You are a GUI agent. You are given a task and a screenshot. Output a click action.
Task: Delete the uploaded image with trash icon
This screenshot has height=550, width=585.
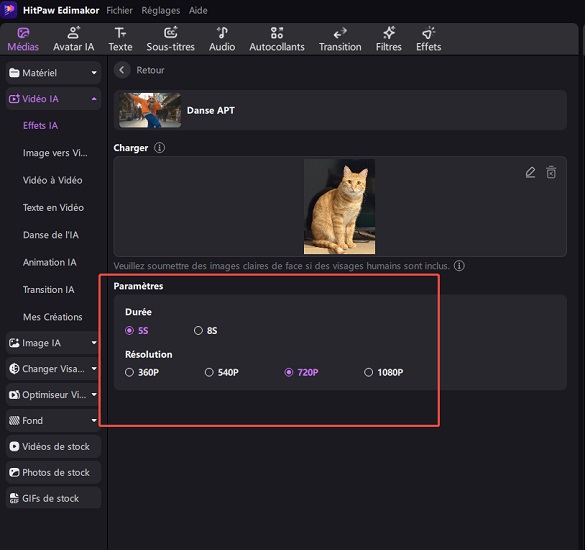click(x=551, y=172)
